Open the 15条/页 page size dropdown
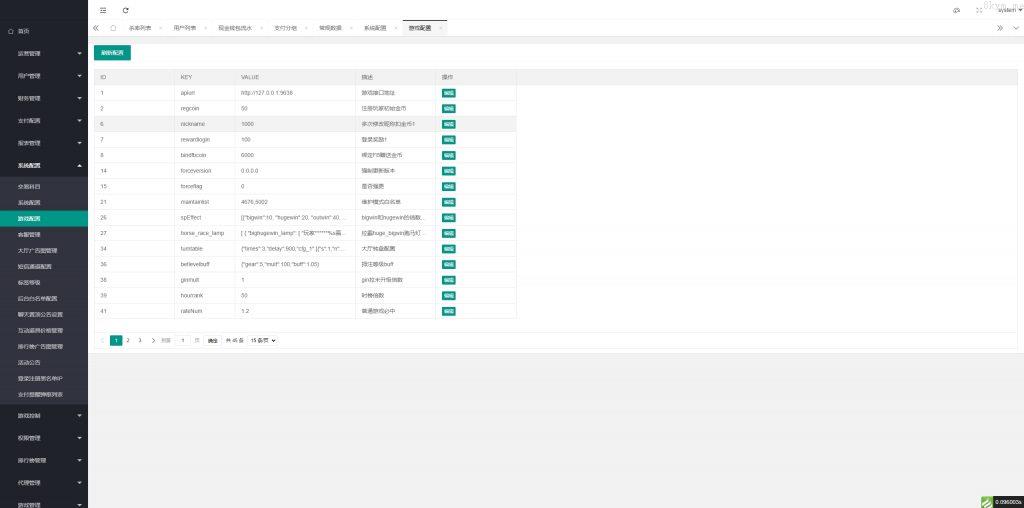 262,341
